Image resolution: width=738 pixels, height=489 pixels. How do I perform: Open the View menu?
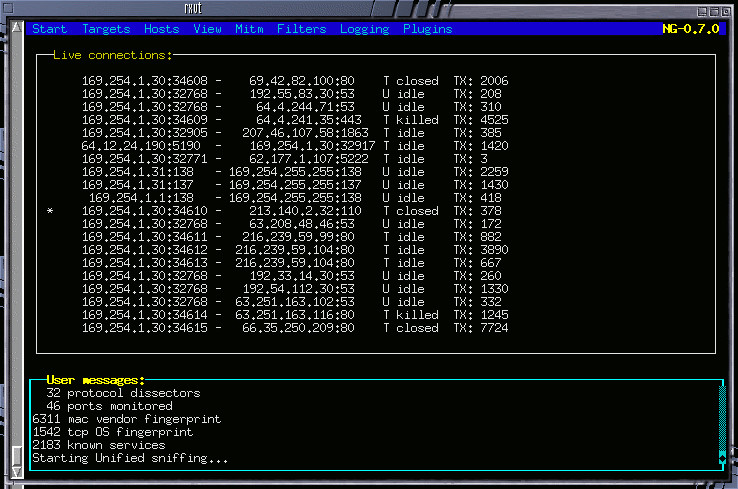(x=207, y=29)
